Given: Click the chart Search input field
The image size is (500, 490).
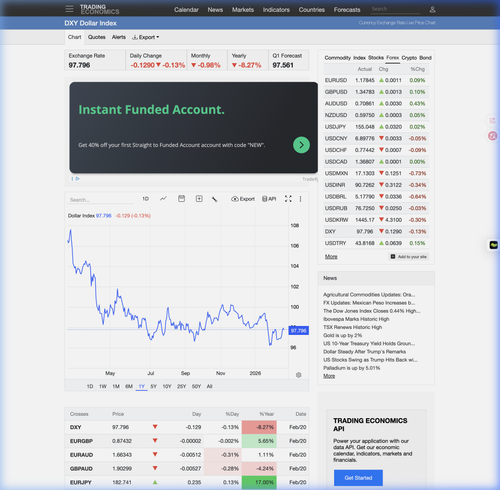Looking at the screenshot, I should (x=100, y=200).
